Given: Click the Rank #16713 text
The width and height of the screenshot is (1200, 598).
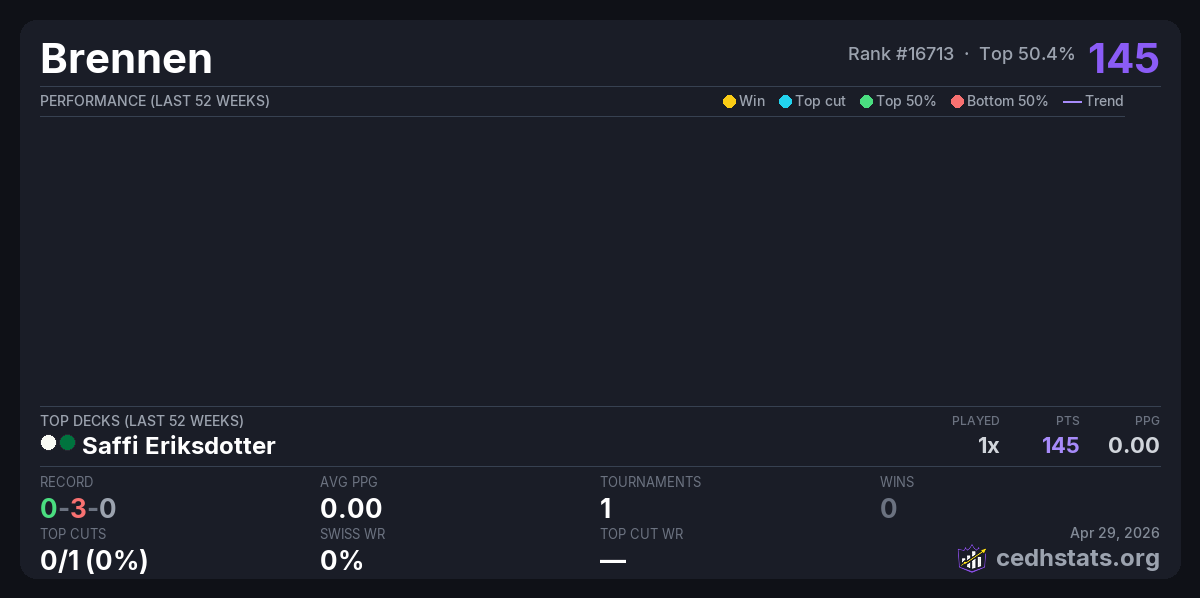Looking at the screenshot, I should pos(900,54).
